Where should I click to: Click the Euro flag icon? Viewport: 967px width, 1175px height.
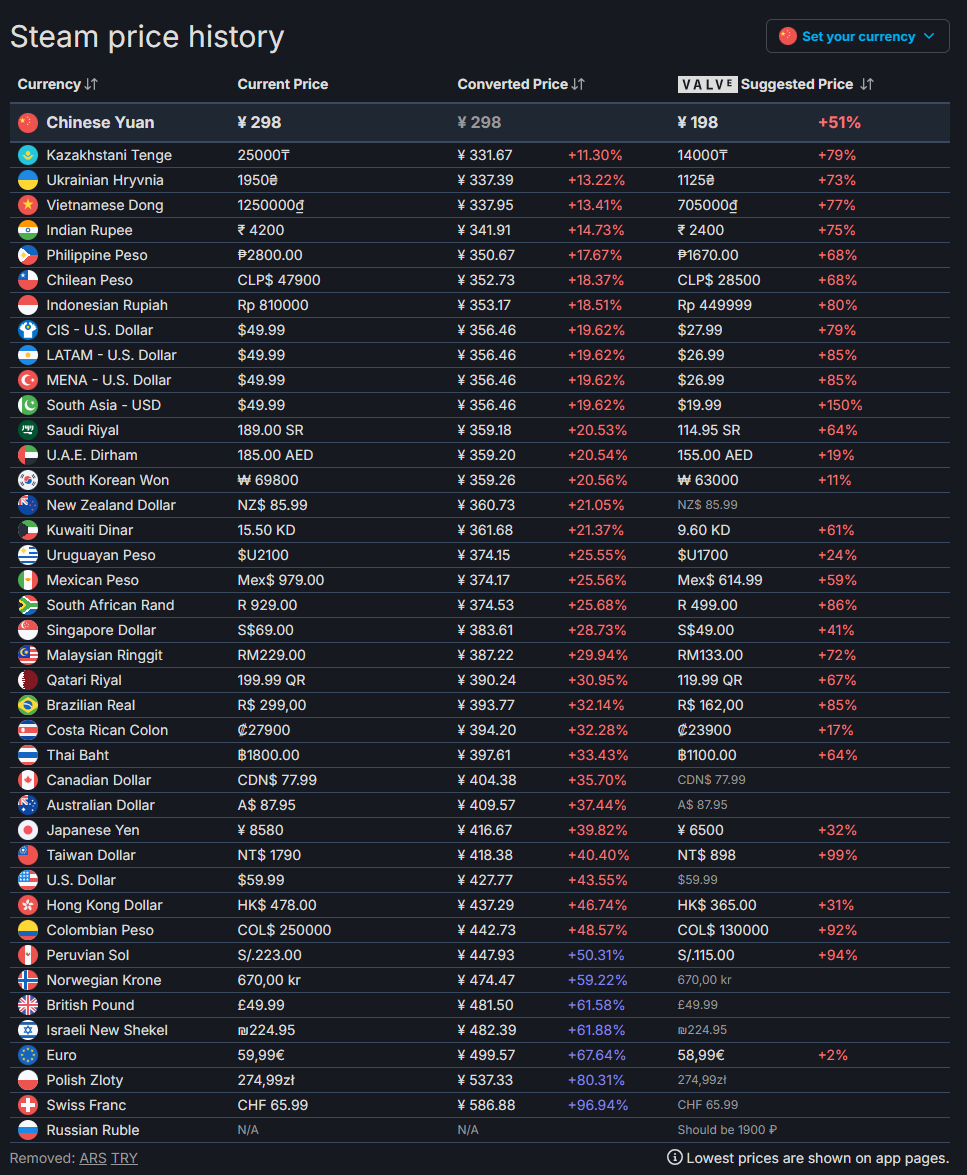(28, 1055)
